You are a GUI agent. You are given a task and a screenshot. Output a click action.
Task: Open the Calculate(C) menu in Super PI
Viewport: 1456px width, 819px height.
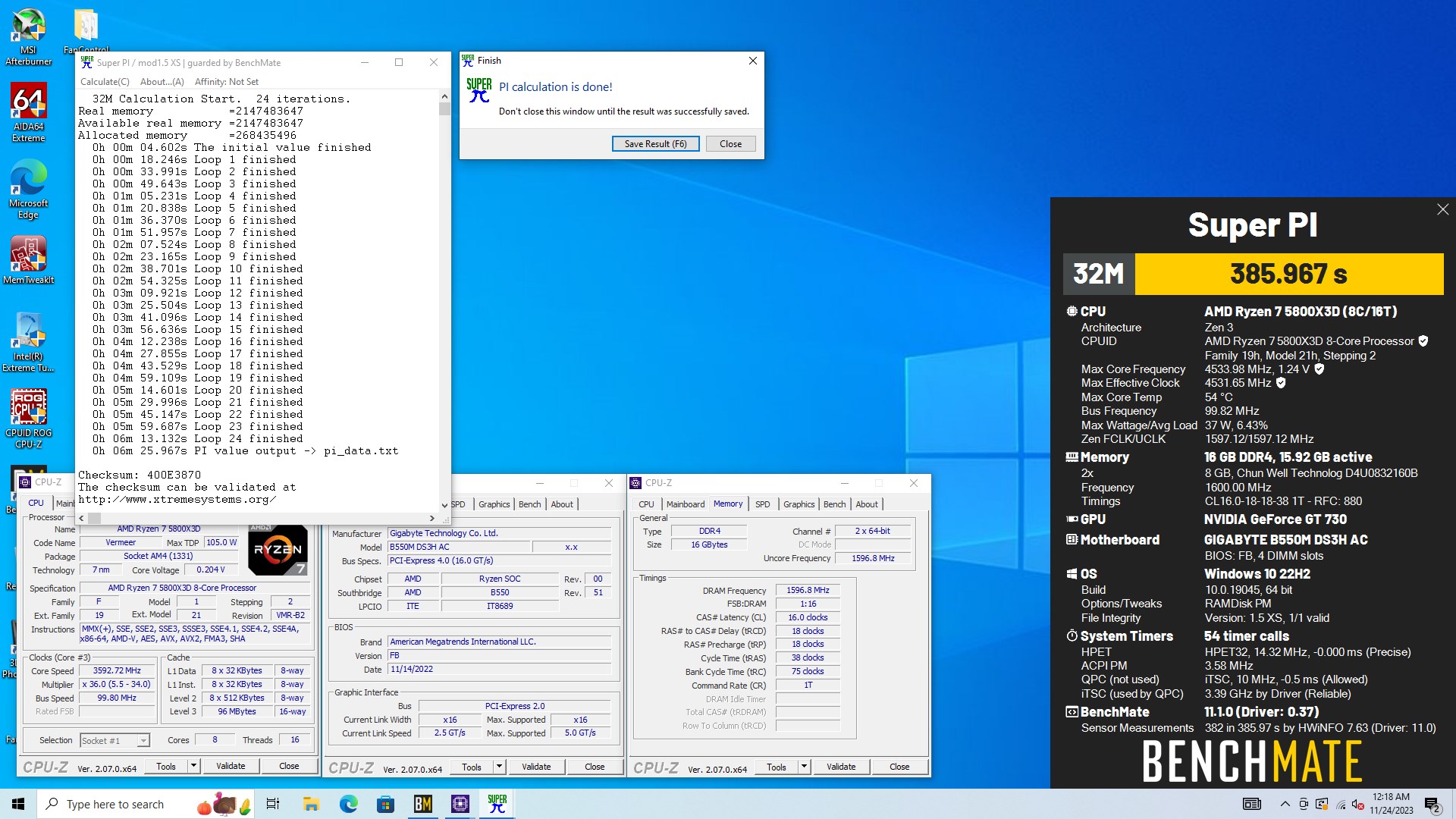pyautogui.click(x=105, y=82)
